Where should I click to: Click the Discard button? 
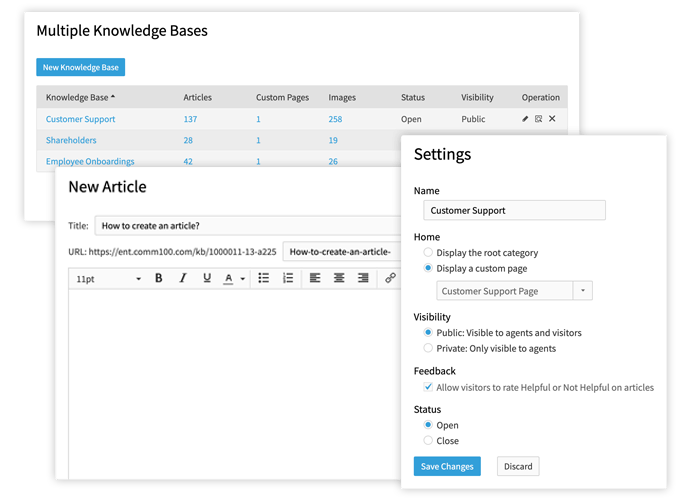click(x=518, y=466)
